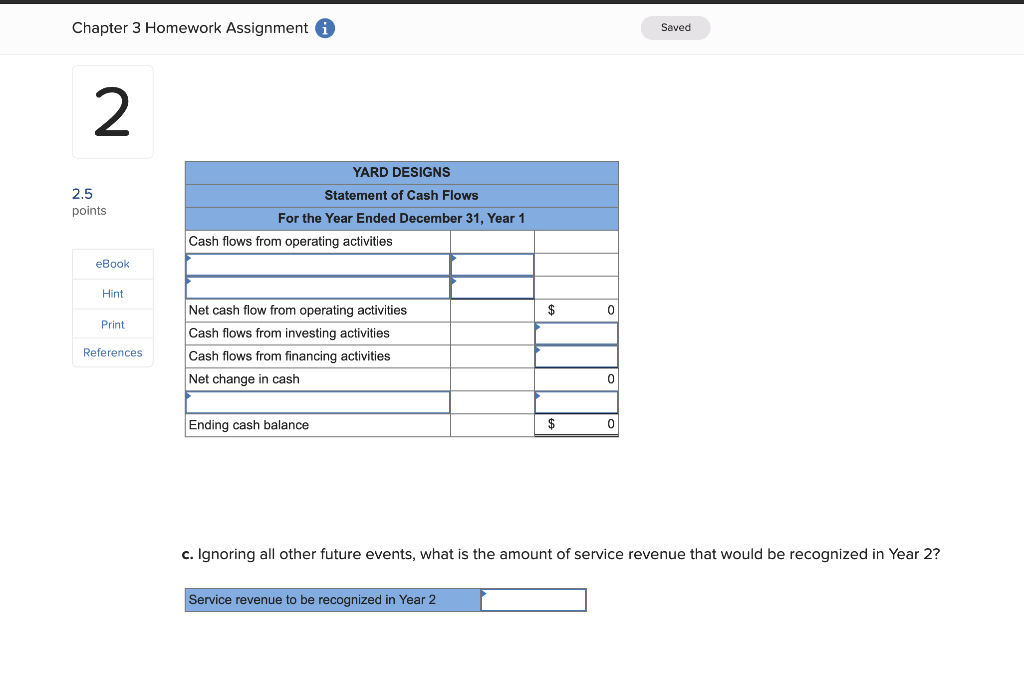Click the Hint link

[112, 293]
